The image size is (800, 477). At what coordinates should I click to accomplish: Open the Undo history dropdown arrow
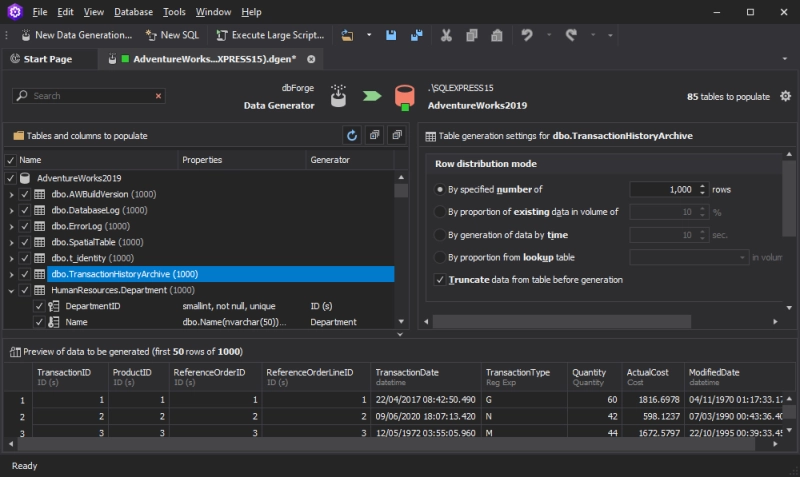[549, 35]
